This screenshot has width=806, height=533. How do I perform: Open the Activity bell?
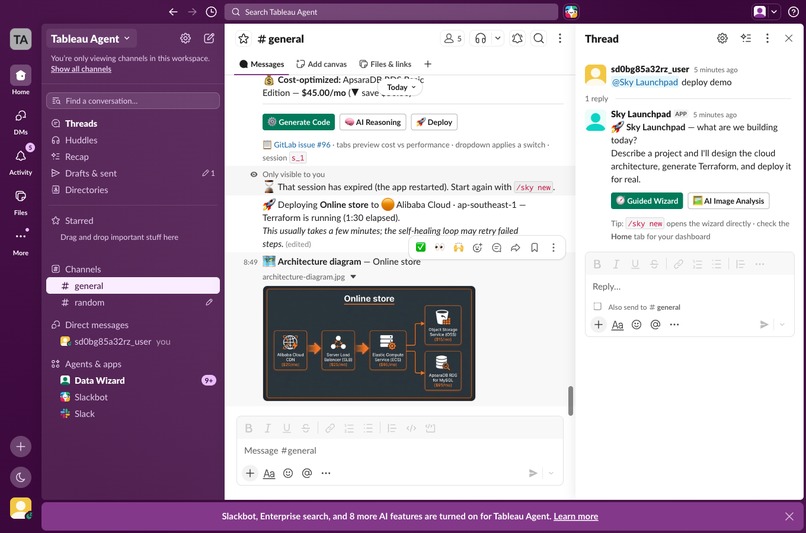click(x=21, y=161)
